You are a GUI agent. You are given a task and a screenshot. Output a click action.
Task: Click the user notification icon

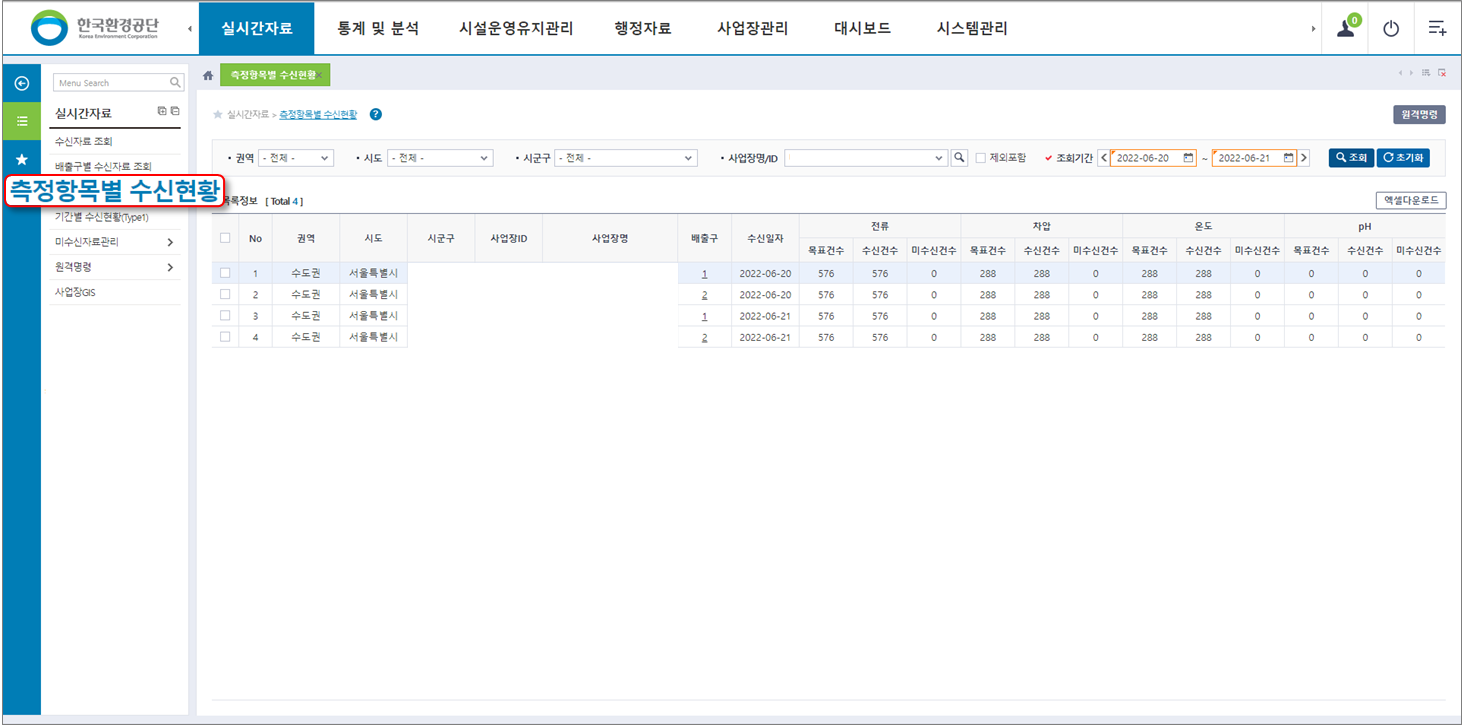(1346, 28)
